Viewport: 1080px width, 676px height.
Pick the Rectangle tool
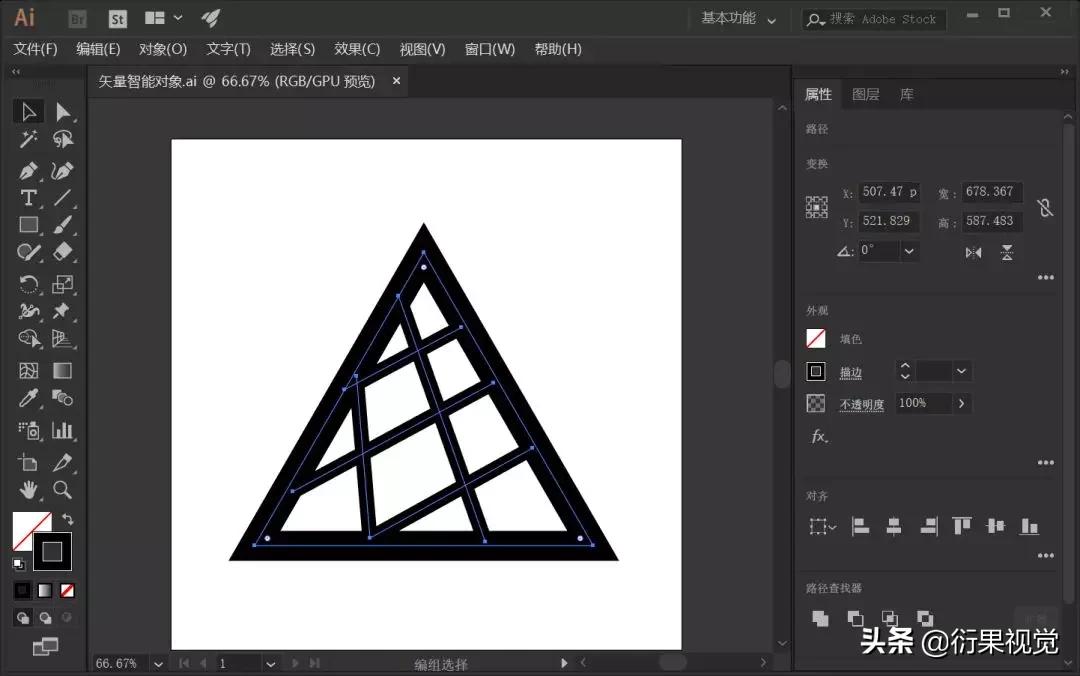coord(27,225)
